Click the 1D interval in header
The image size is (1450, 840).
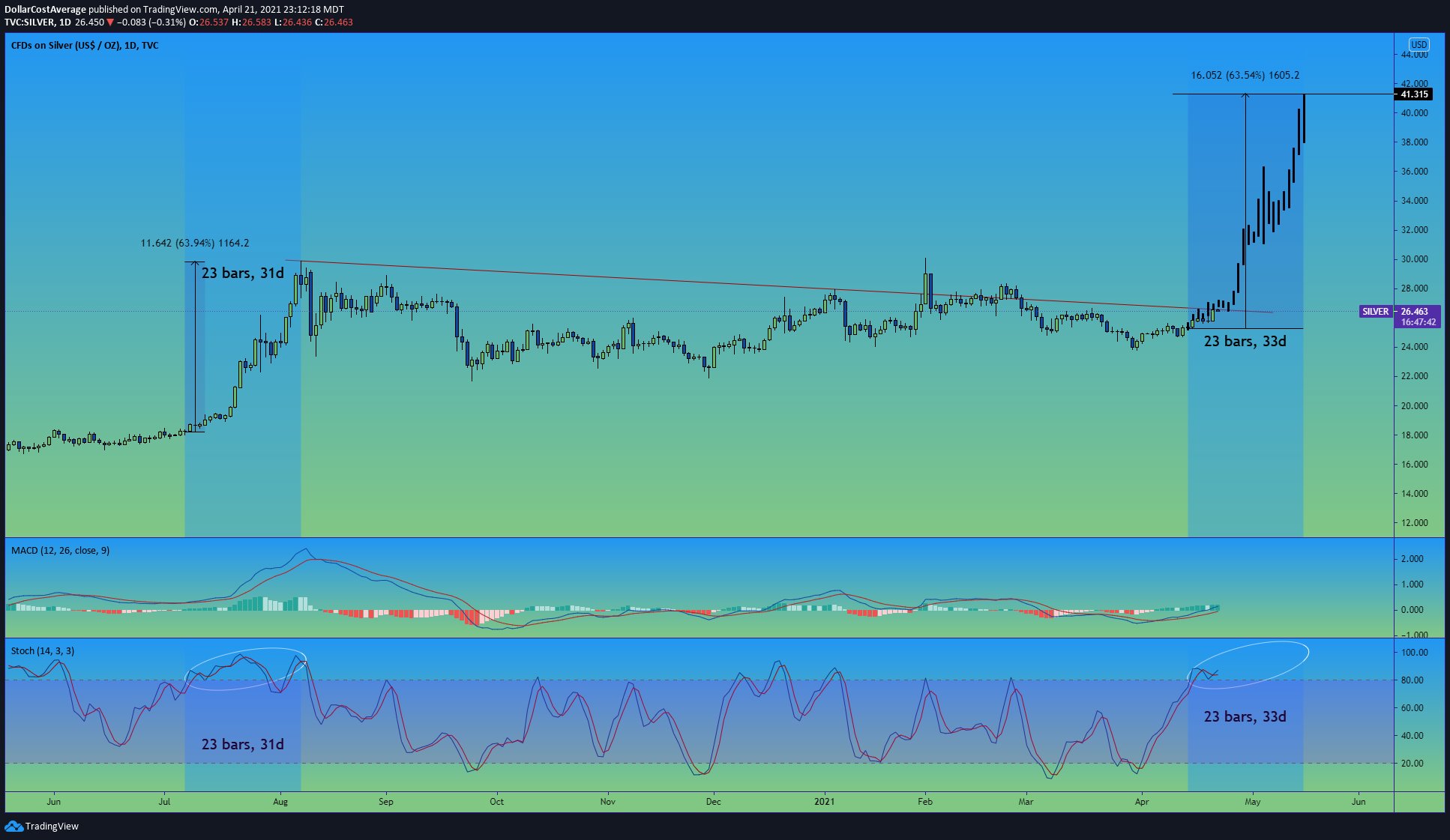(65, 22)
